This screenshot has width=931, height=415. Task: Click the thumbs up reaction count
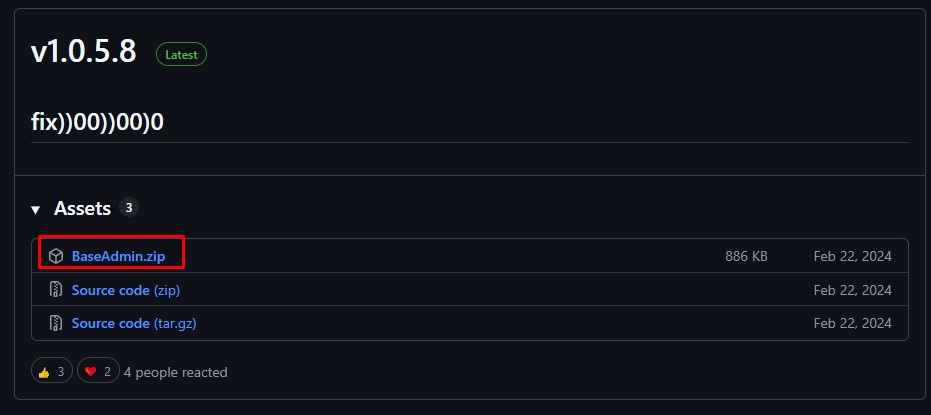pyautogui.click(x=60, y=372)
